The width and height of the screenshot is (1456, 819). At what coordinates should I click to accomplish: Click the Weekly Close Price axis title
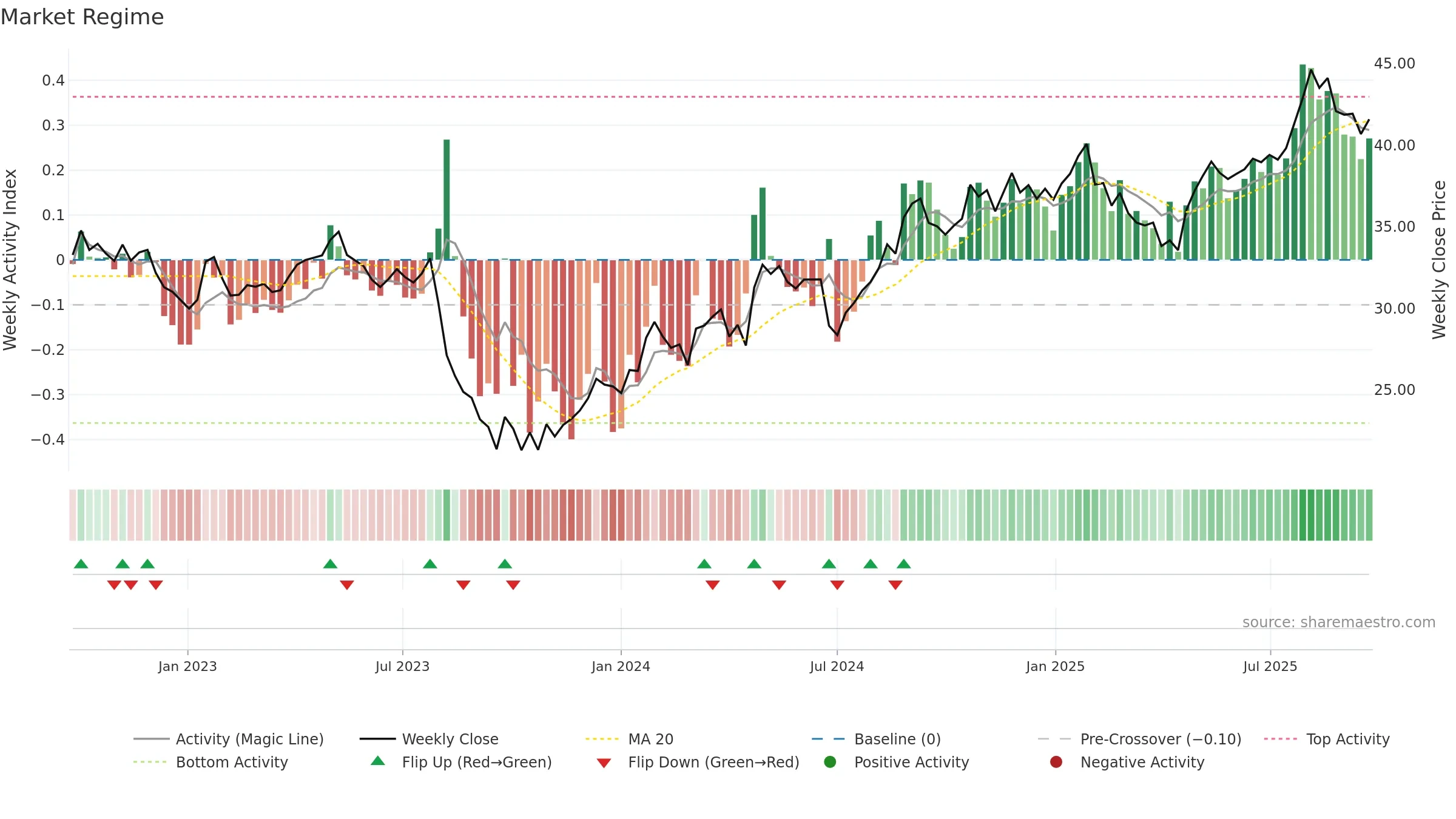coord(1440,260)
